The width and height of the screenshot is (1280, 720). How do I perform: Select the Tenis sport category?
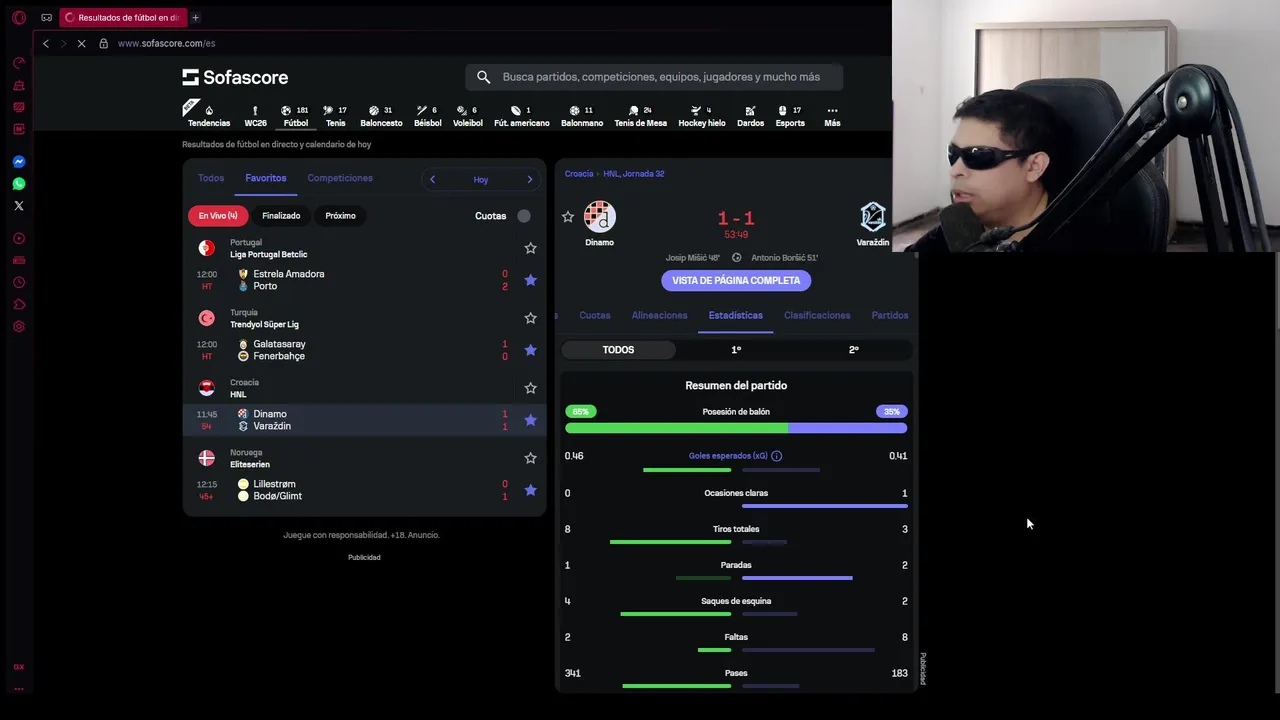coord(335,116)
